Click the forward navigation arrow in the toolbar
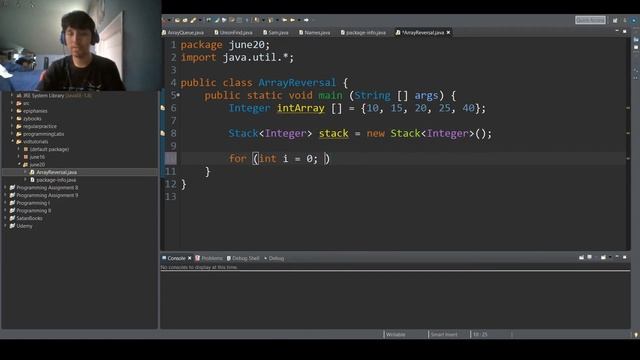The image size is (640, 360). pyautogui.click(x=306, y=20)
